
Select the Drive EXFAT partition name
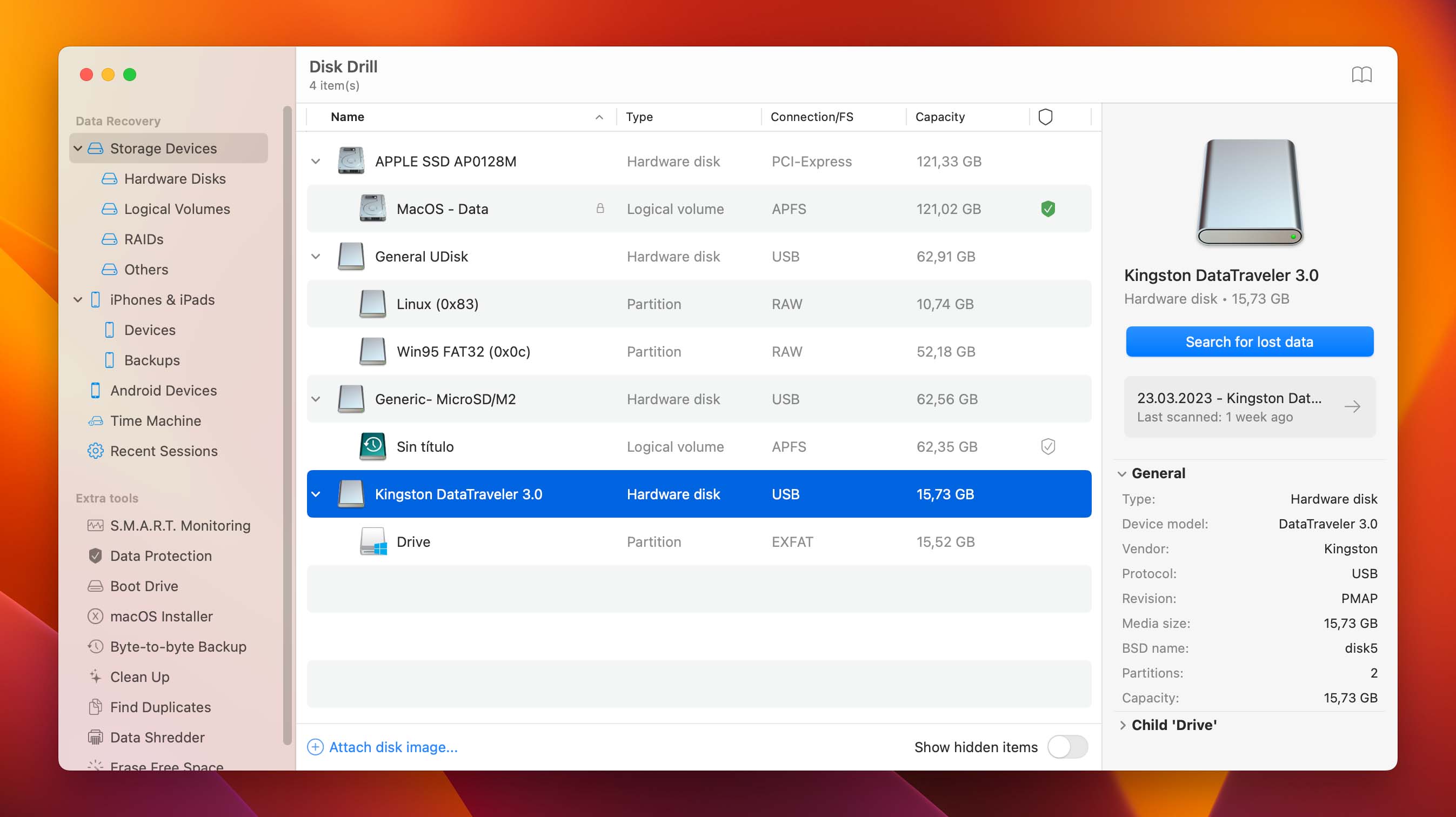point(413,542)
